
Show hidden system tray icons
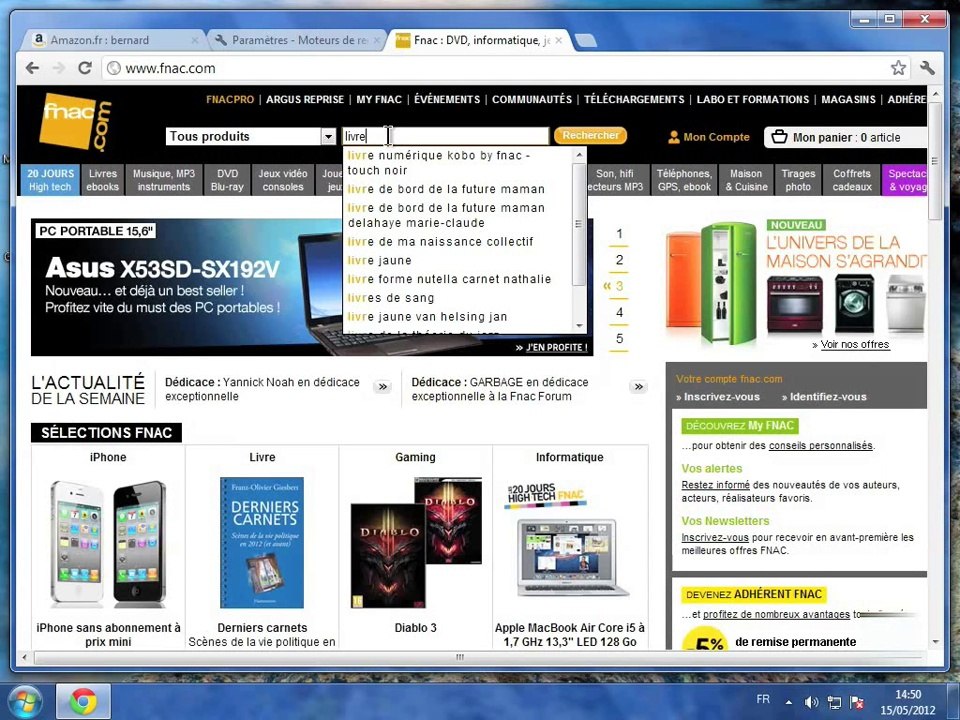pyautogui.click(x=789, y=702)
